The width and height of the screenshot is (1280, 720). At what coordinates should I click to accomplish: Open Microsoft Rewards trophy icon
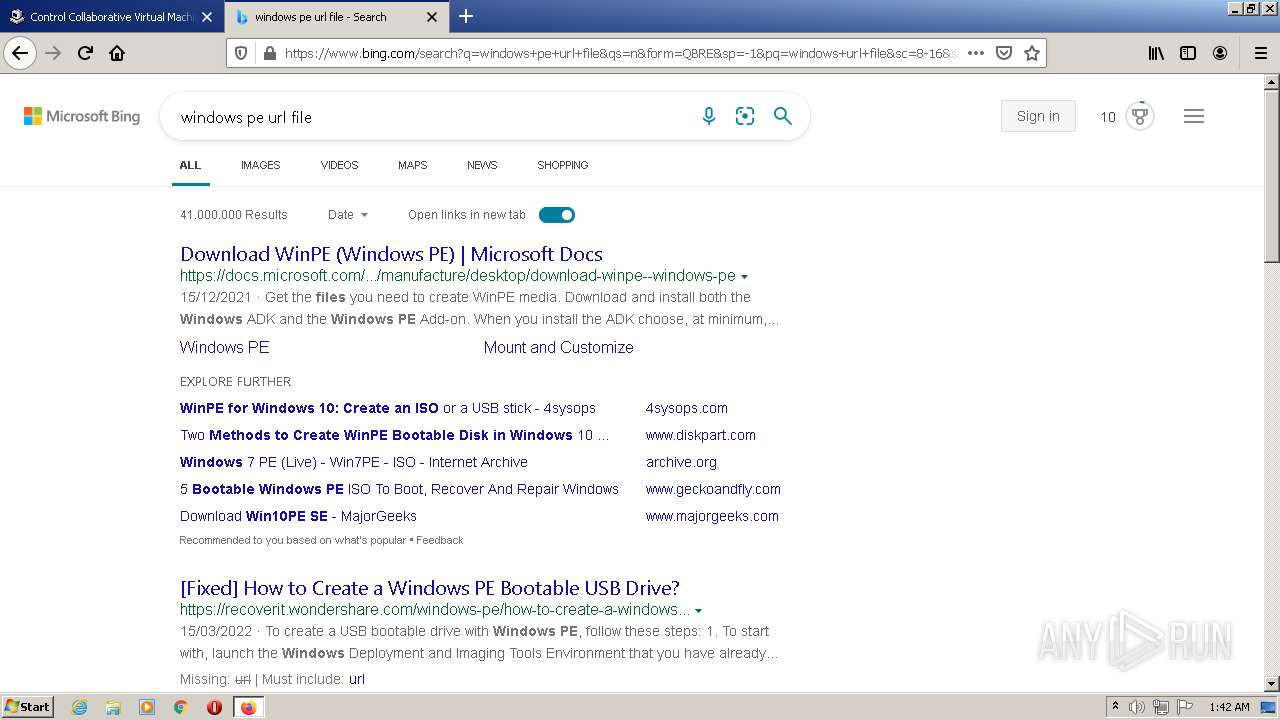pyautogui.click(x=1140, y=116)
